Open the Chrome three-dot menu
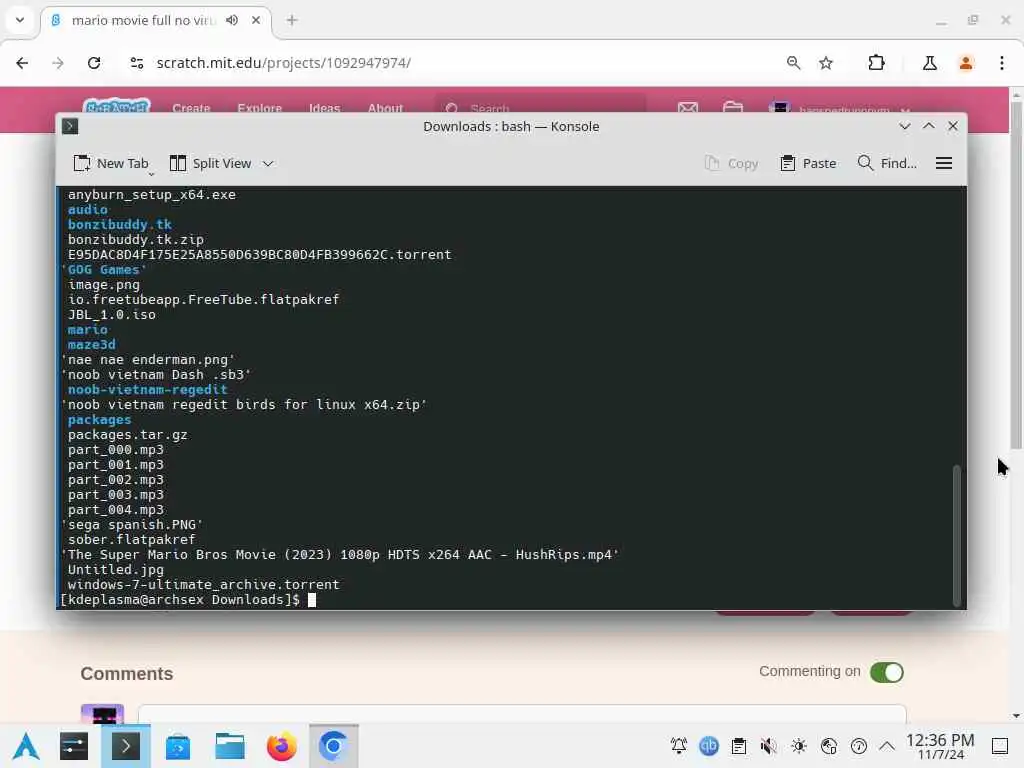Viewport: 1024px width, 768px height. (x=1002, y=63)
